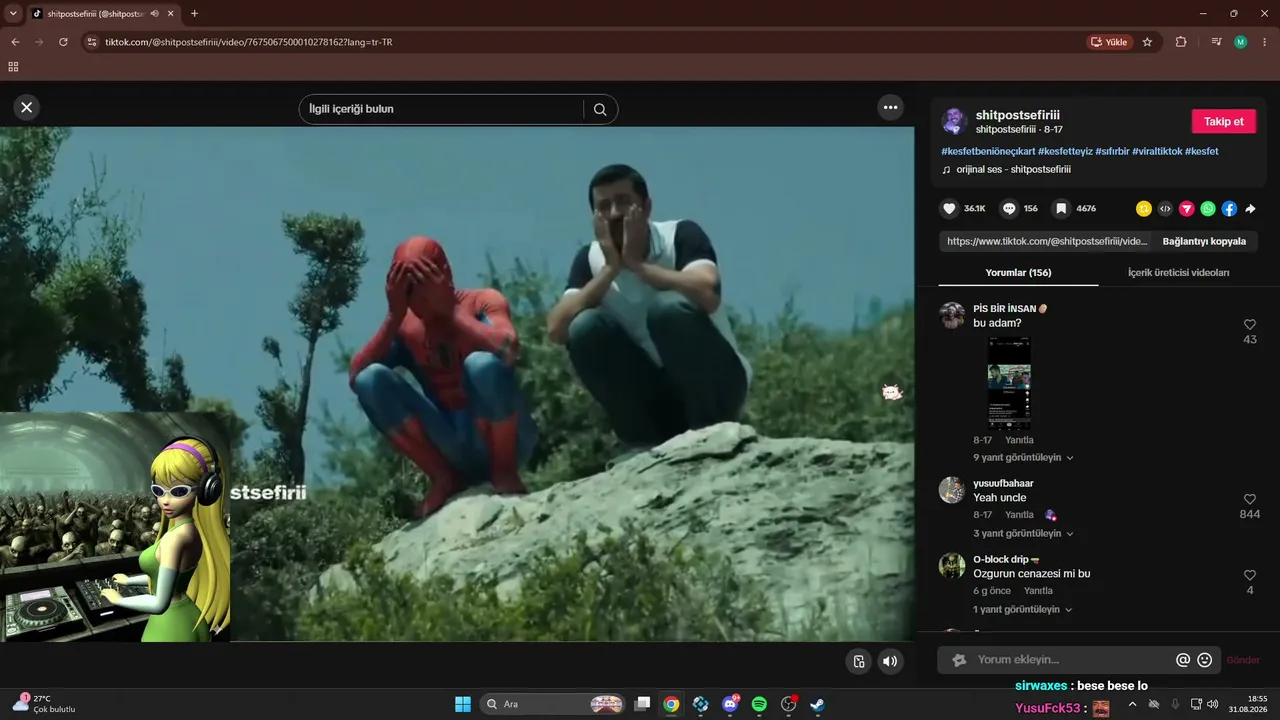Screen dimensions: 1280x720
Task: Expand 9 replies under 'bu adam?' comment
Action: coord(1024,458)
